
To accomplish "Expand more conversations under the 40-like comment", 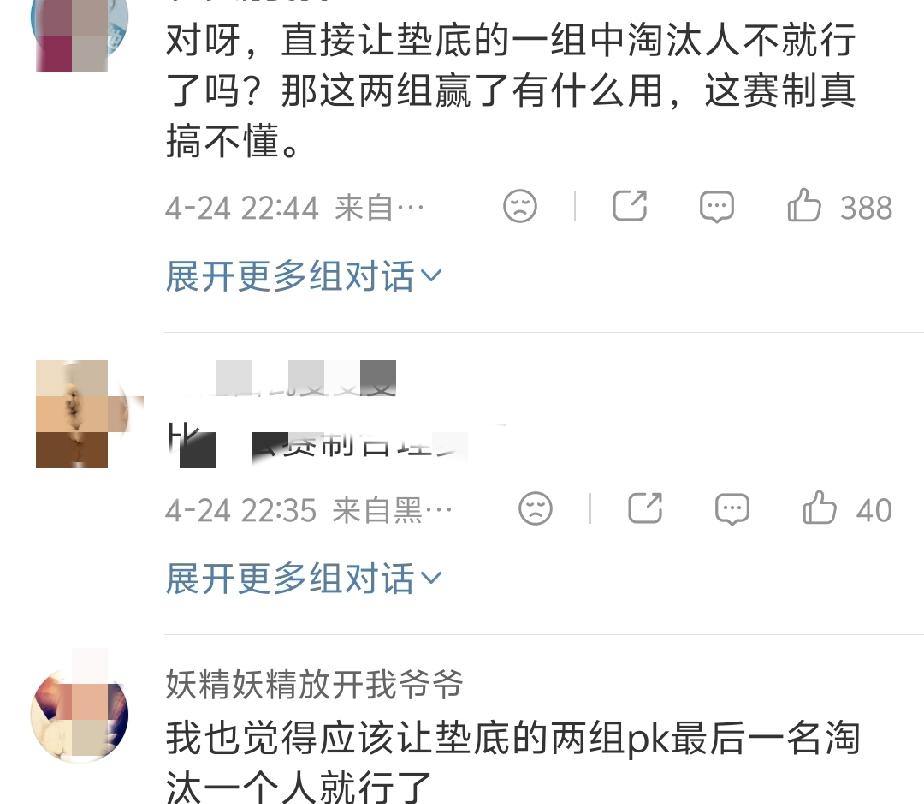I will click(303, 578).
